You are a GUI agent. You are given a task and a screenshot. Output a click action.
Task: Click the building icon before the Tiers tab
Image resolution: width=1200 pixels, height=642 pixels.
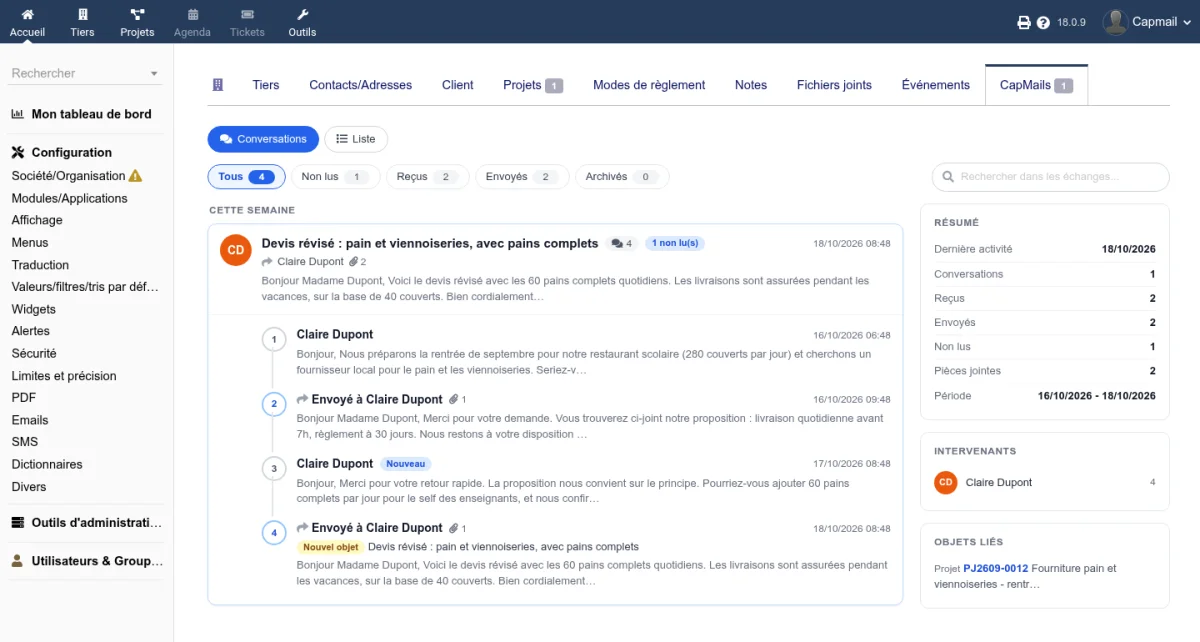tap(218, 85)
